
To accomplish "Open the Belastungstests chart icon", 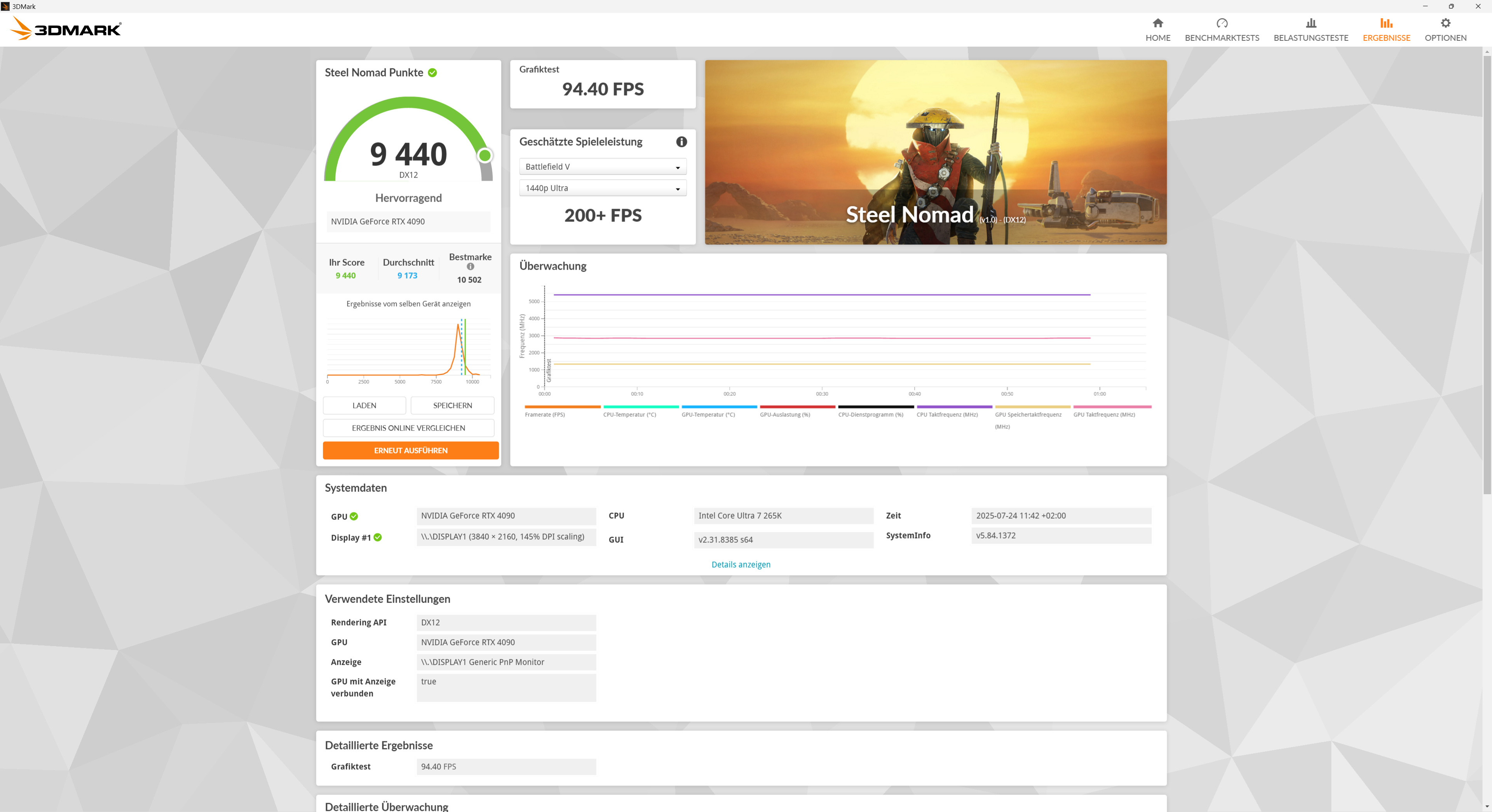I will tap(1311, 23).
